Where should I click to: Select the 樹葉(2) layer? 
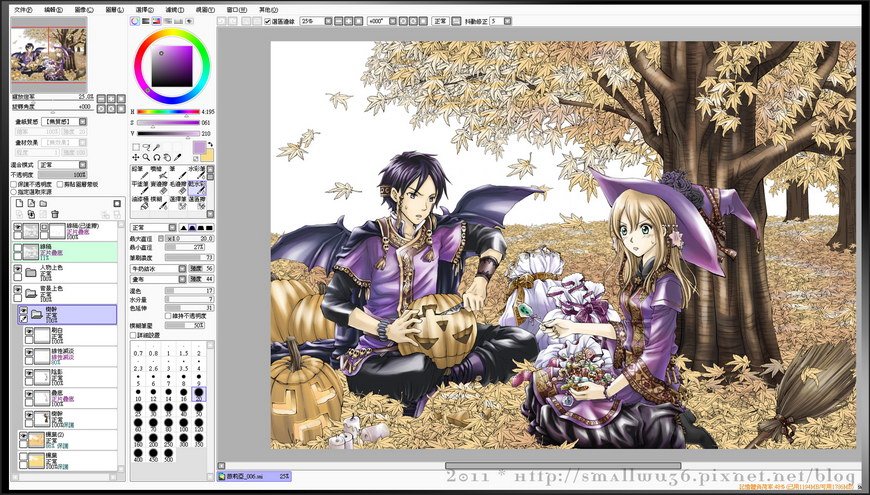[x=68, y=441]
